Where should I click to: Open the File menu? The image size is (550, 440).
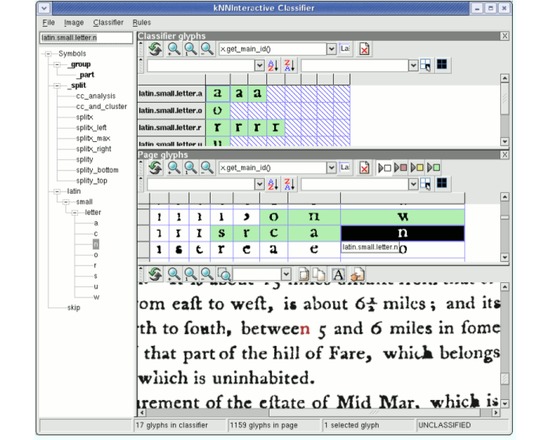(48, 22)
